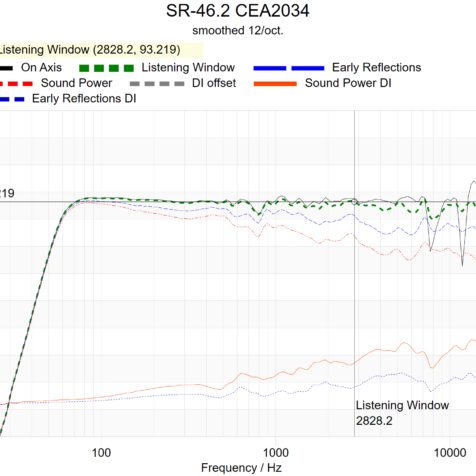Click the Frequency / Hz axis label
This screenshot has width=476, height=476.
point(241,468)
